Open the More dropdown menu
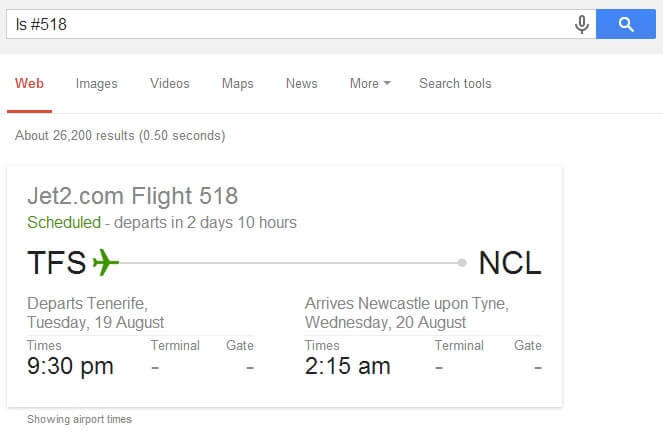 370,83
